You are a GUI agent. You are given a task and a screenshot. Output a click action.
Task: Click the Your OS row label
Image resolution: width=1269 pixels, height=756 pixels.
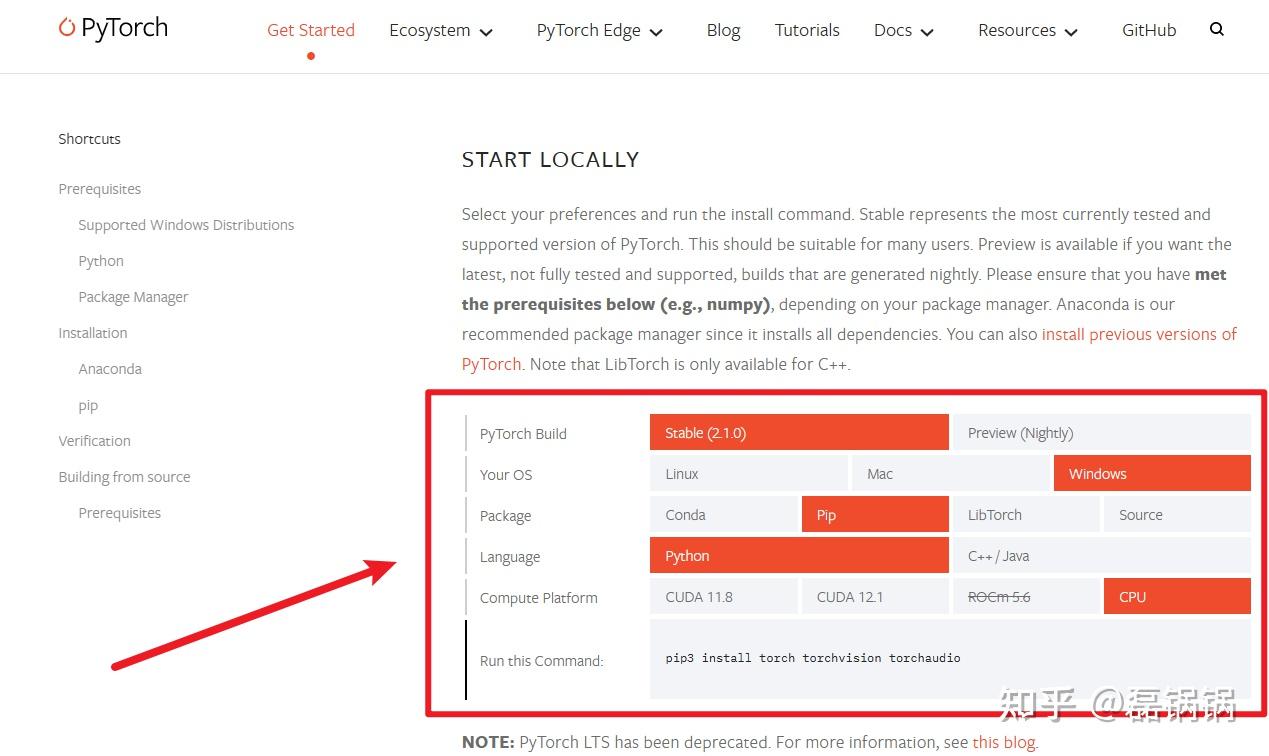506,474
